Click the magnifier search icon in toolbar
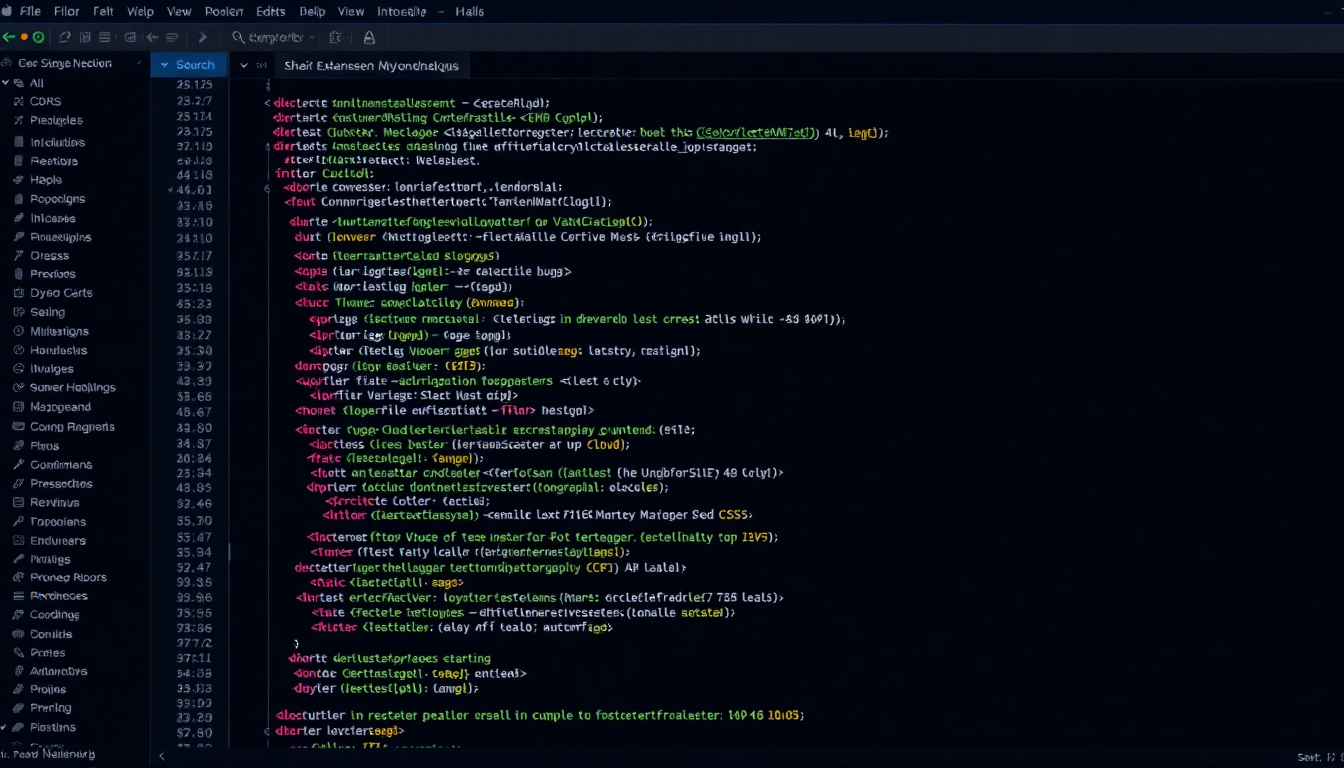The width and height of the screenshot is (1344, 768). click(x=238, y=37)
